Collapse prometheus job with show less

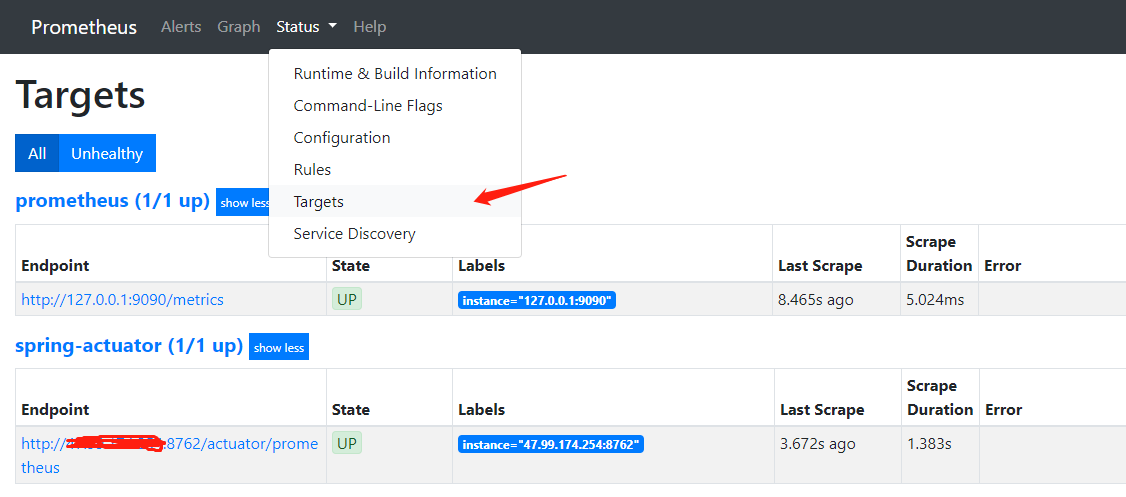click(x=243, y=203)
